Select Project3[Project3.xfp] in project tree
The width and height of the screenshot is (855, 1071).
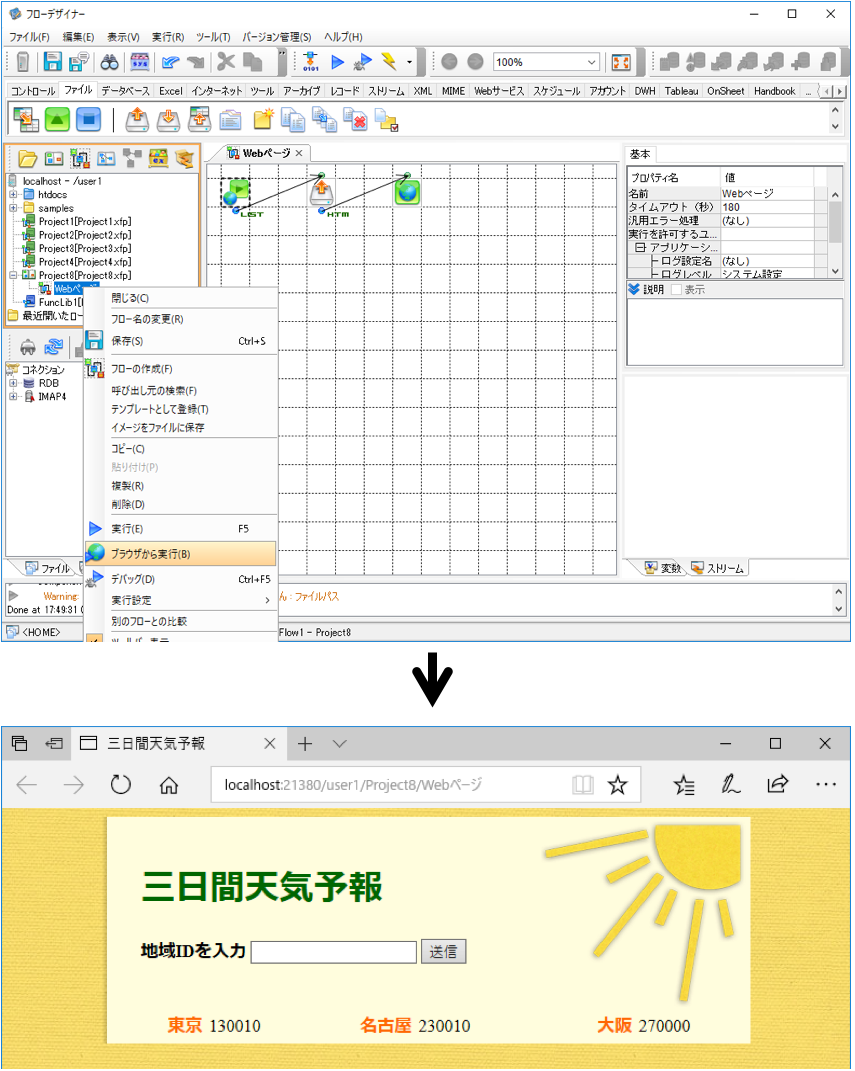click(85, 249)
